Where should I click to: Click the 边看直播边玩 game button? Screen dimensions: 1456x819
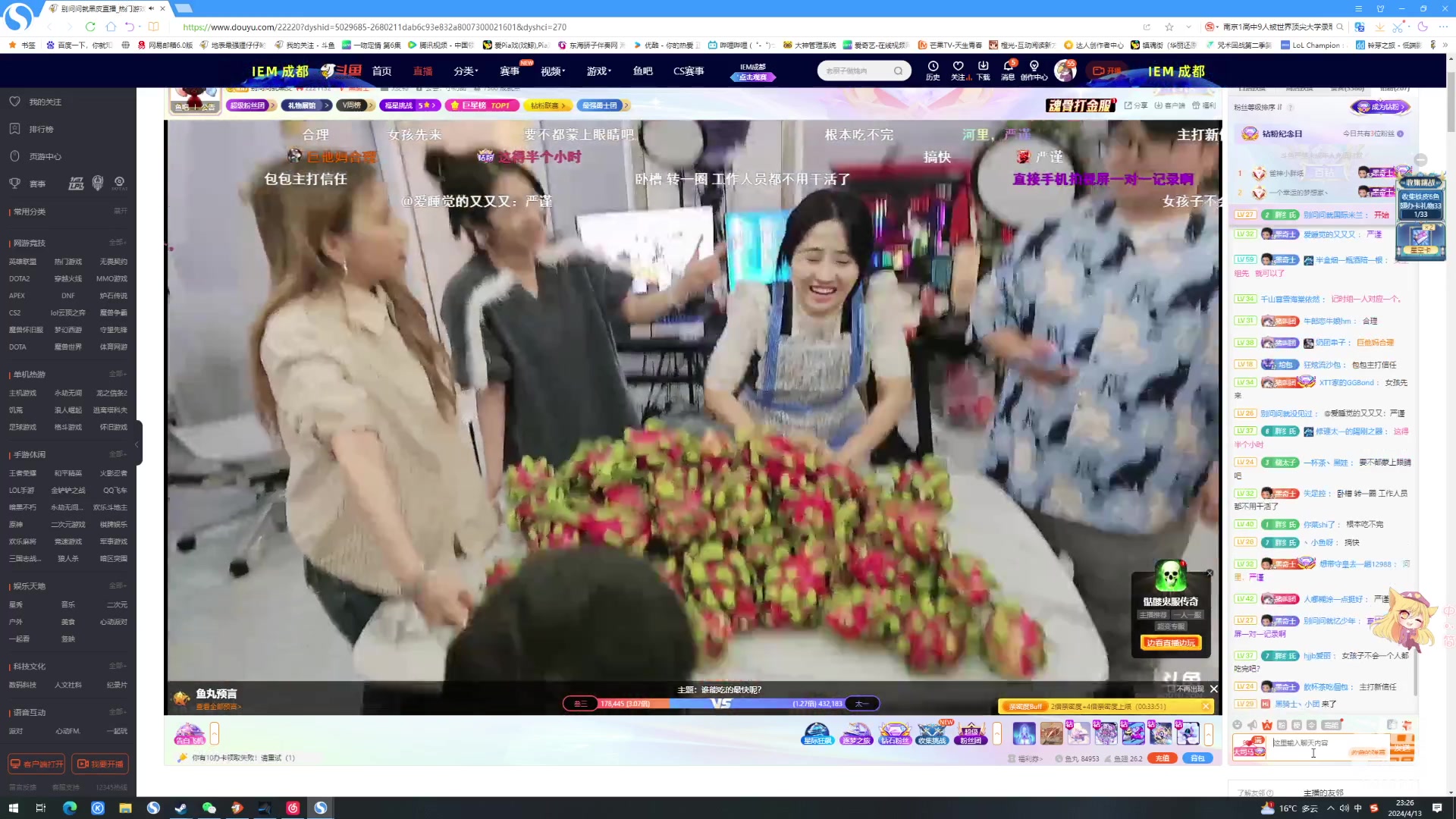[1171, 643]
